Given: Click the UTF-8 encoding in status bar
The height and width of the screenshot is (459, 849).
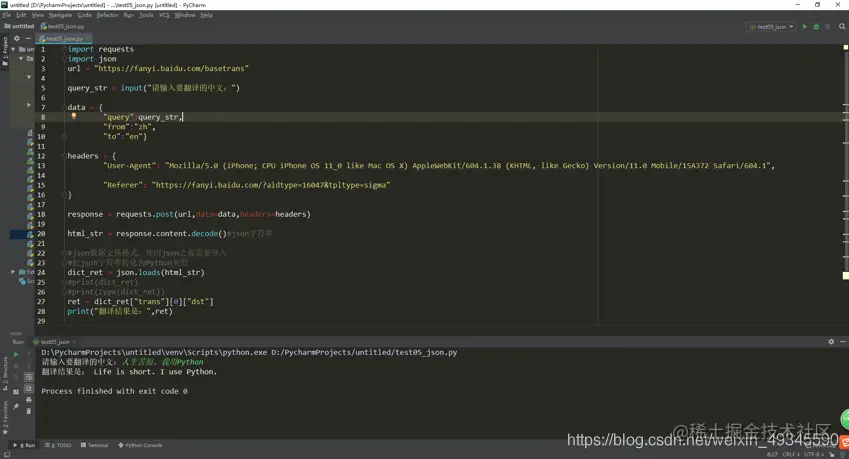Looking at the screenshot, I should 814,455.
